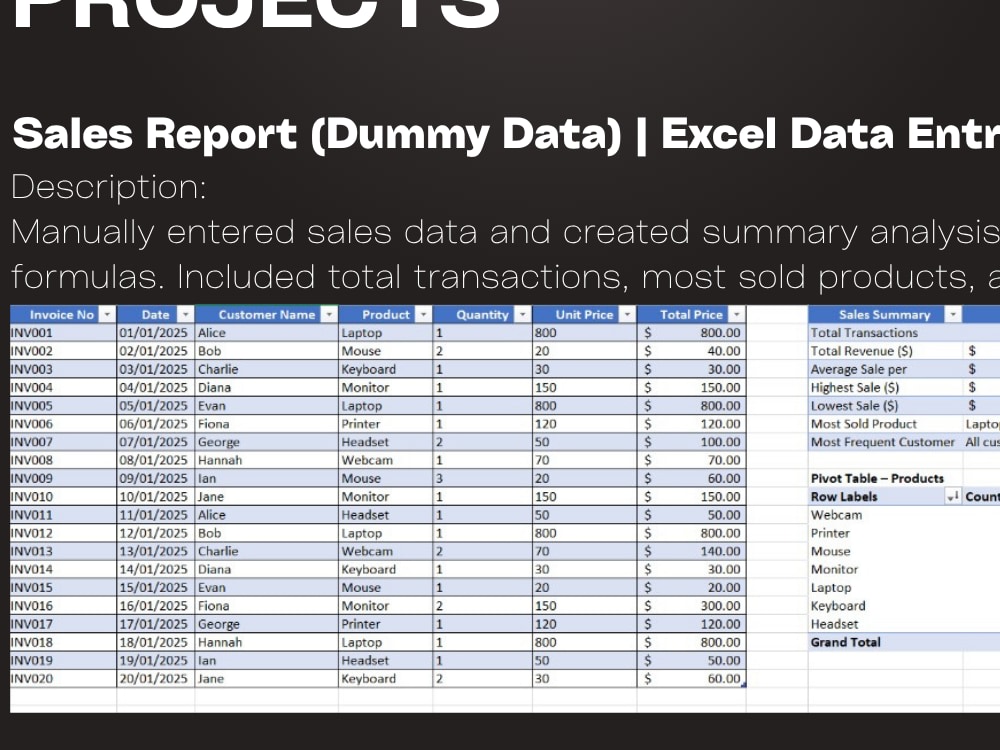
Task: Select the Customer Name header cell
Action: [x=267, y=314]
